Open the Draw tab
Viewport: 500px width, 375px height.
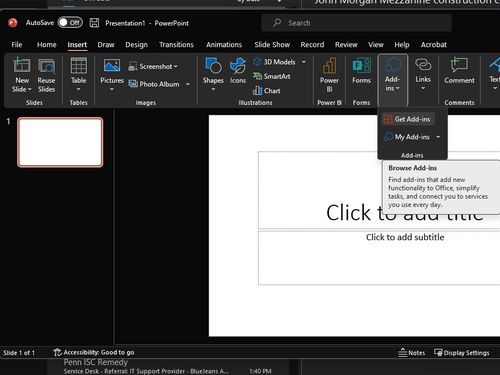(106, 45)
